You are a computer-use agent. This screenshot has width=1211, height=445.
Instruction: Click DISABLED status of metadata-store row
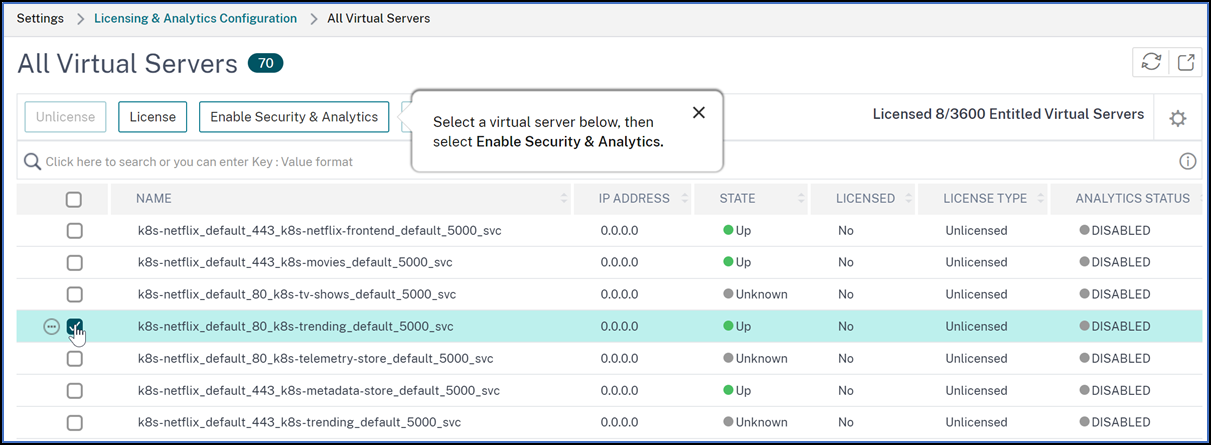[x=1115, y=391]
